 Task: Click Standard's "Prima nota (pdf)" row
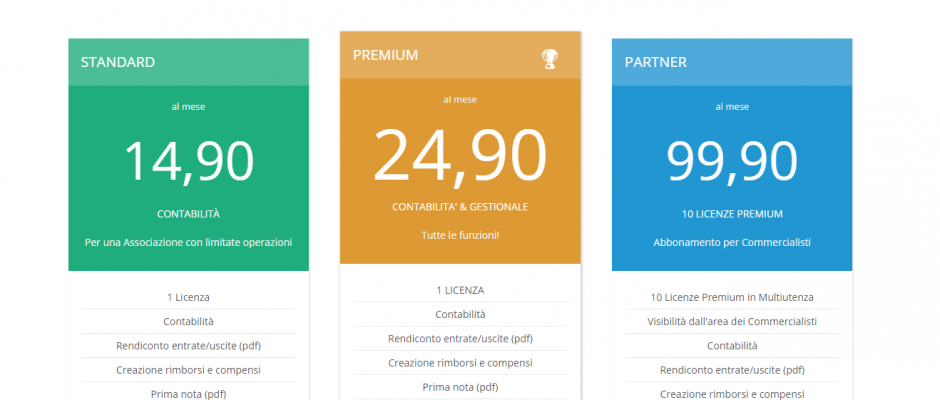click(188, 392)
